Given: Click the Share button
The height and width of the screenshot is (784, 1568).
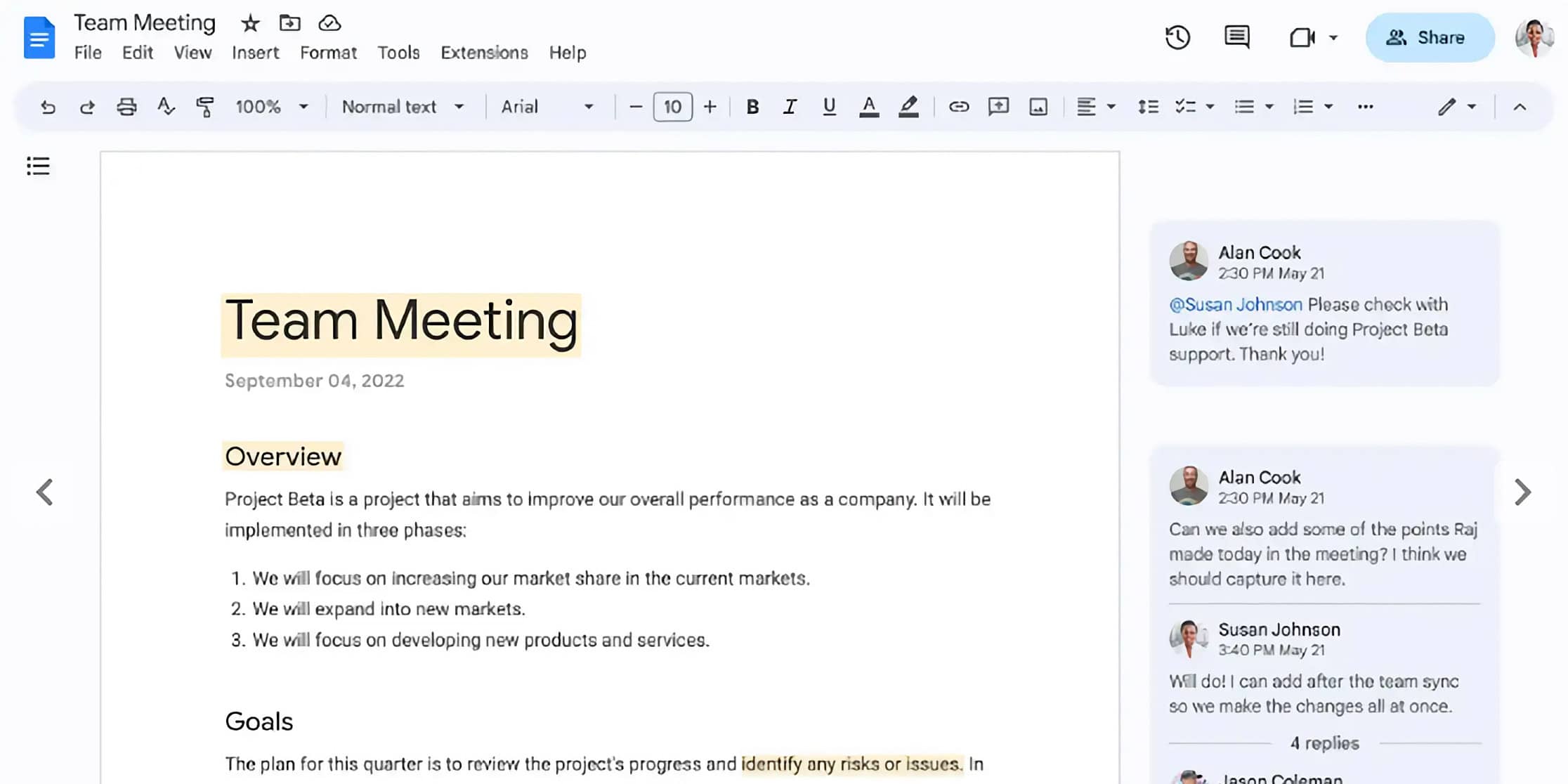Looking at the screenshot, I should click(x=1429, y=38).
